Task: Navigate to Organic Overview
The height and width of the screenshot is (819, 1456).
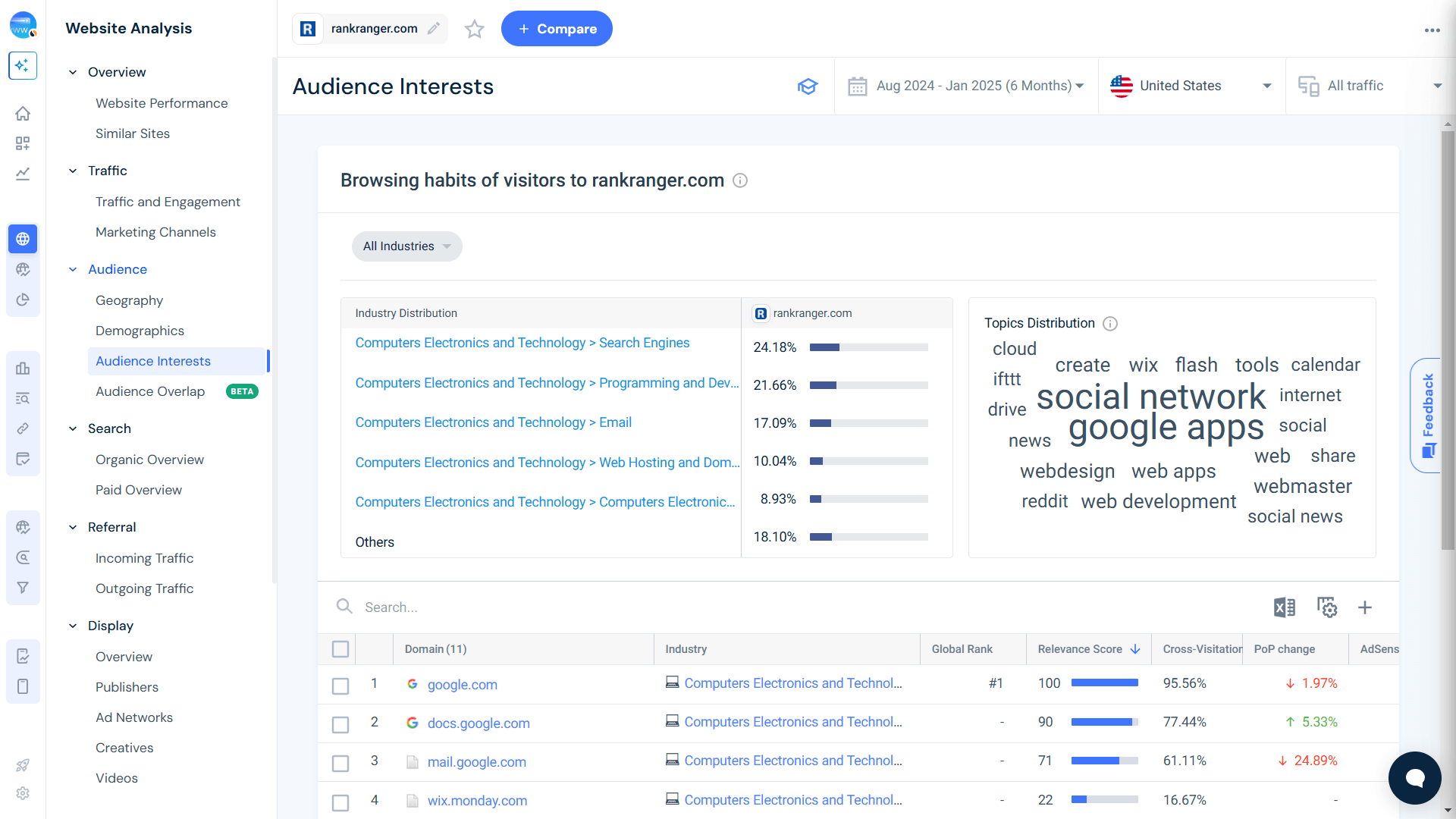Action: click(149, 460)
